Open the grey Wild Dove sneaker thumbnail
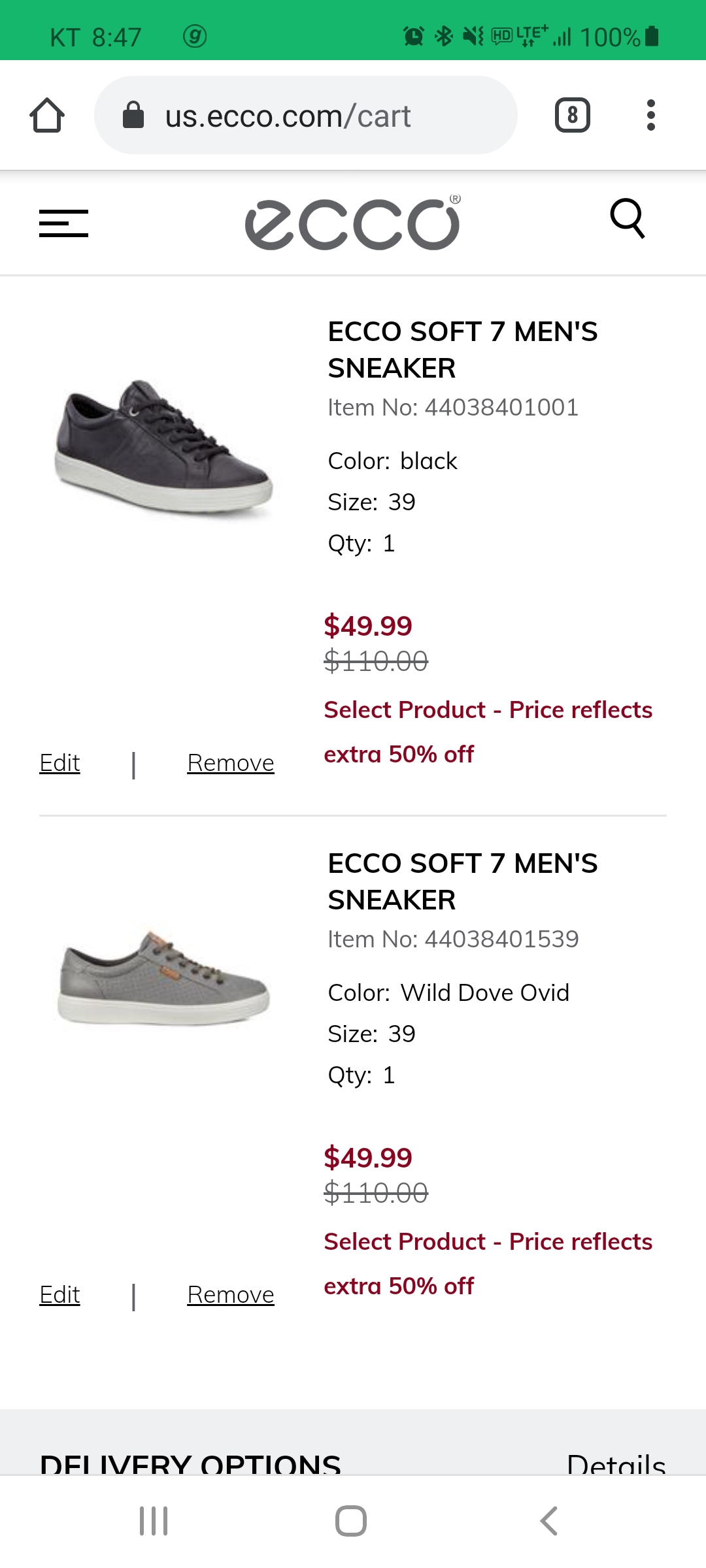This screenshot has width=706, height=1568. click(x=163, y=977)
